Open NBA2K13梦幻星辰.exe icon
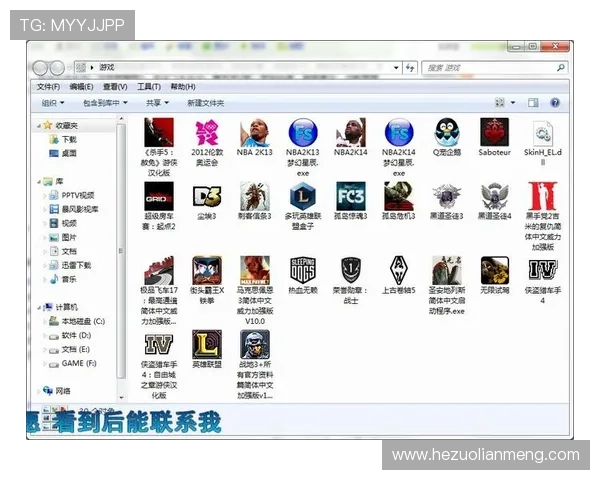This screenshot has height=480, width=600. pyautogui.click(x=303, y=132)
